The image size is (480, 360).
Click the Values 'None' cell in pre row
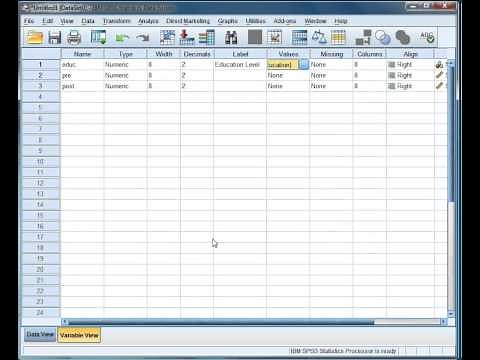288,75
